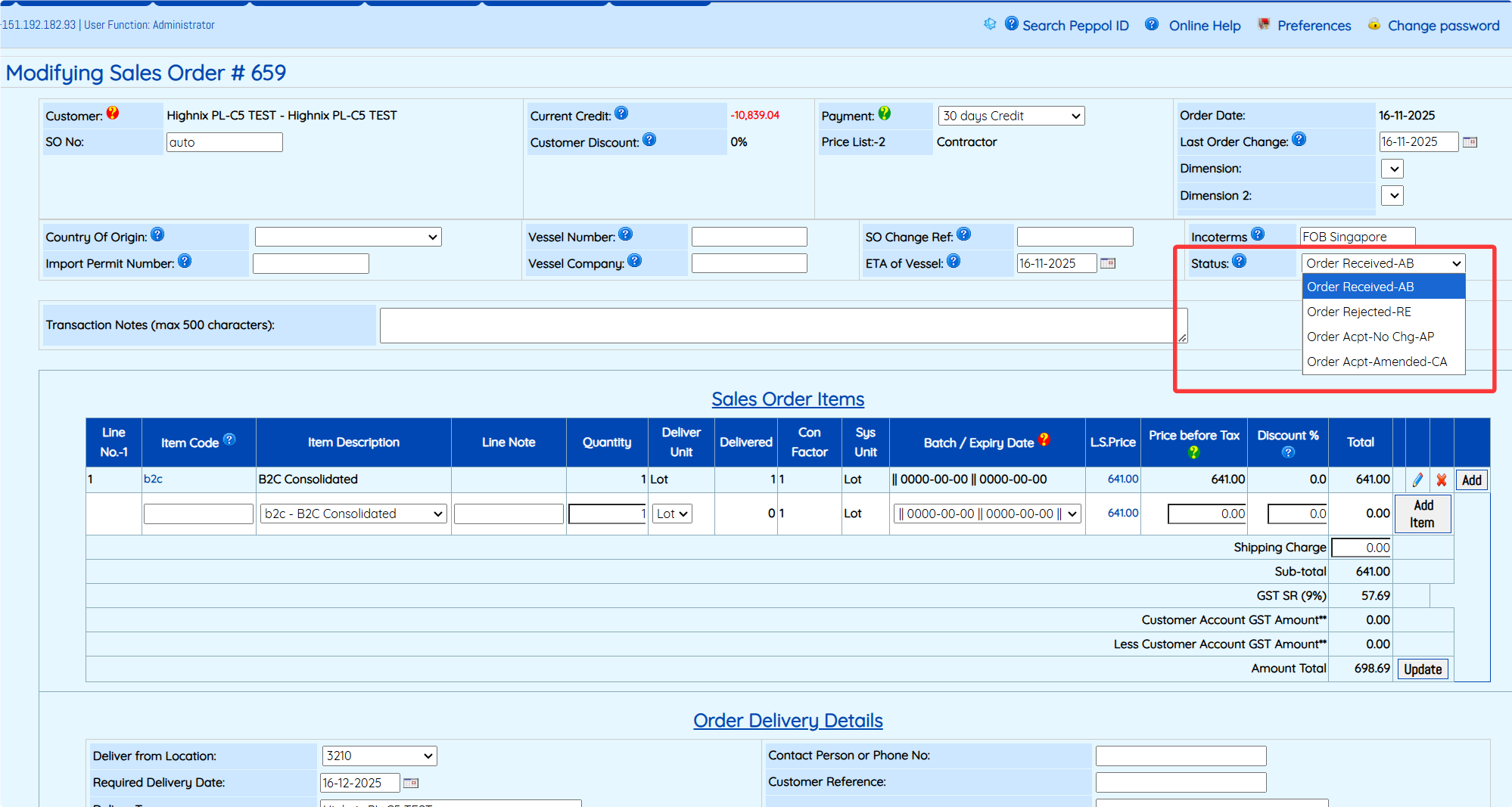Click help icon next to Current Credit
Viewport: 1512px width, 807px height.
coord(621,113)
